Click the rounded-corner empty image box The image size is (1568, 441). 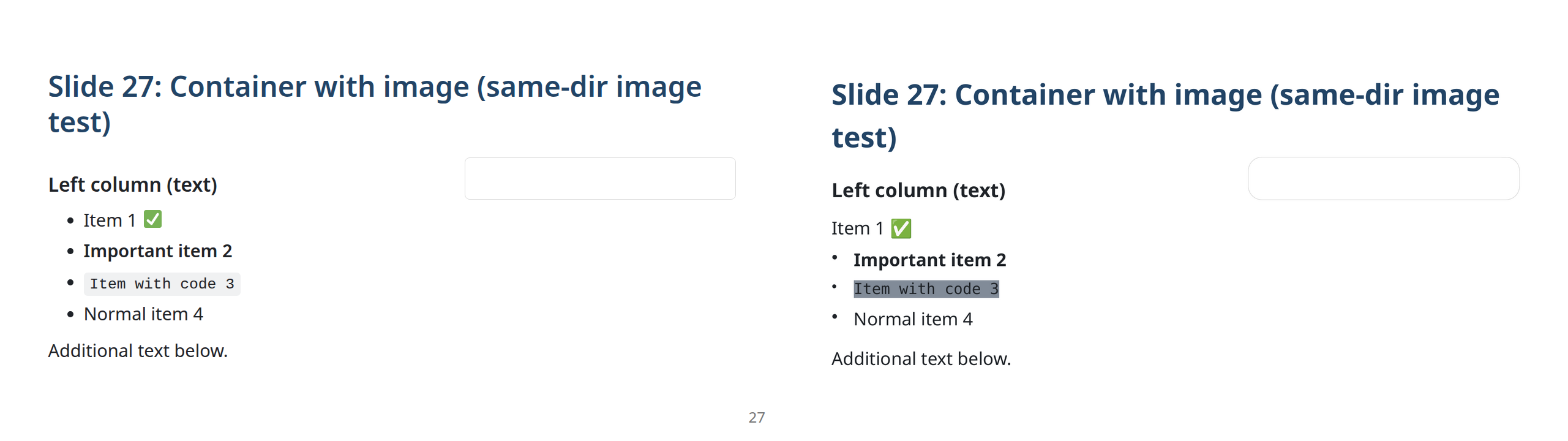1383,179
